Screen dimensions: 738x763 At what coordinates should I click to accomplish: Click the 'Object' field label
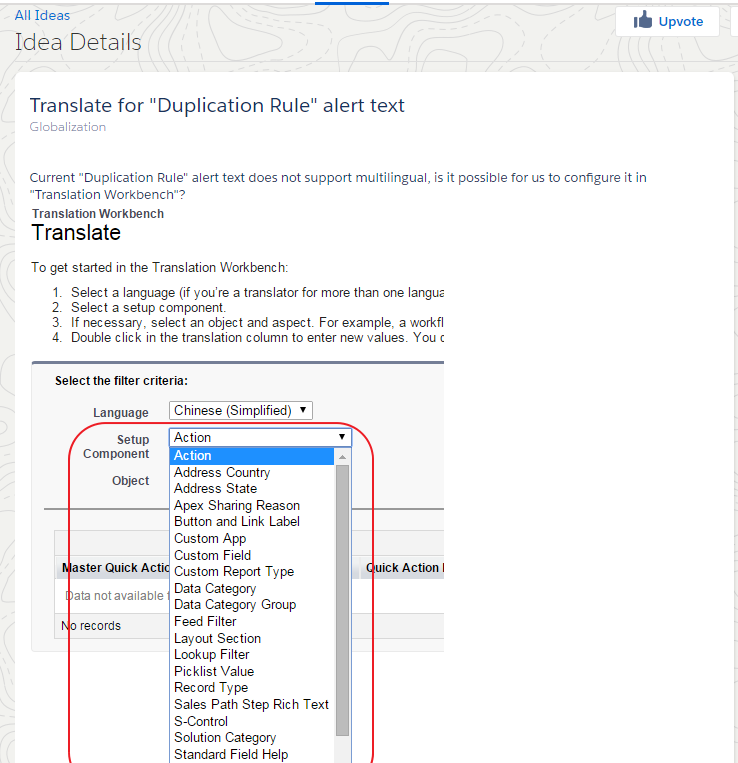(130, 481)
